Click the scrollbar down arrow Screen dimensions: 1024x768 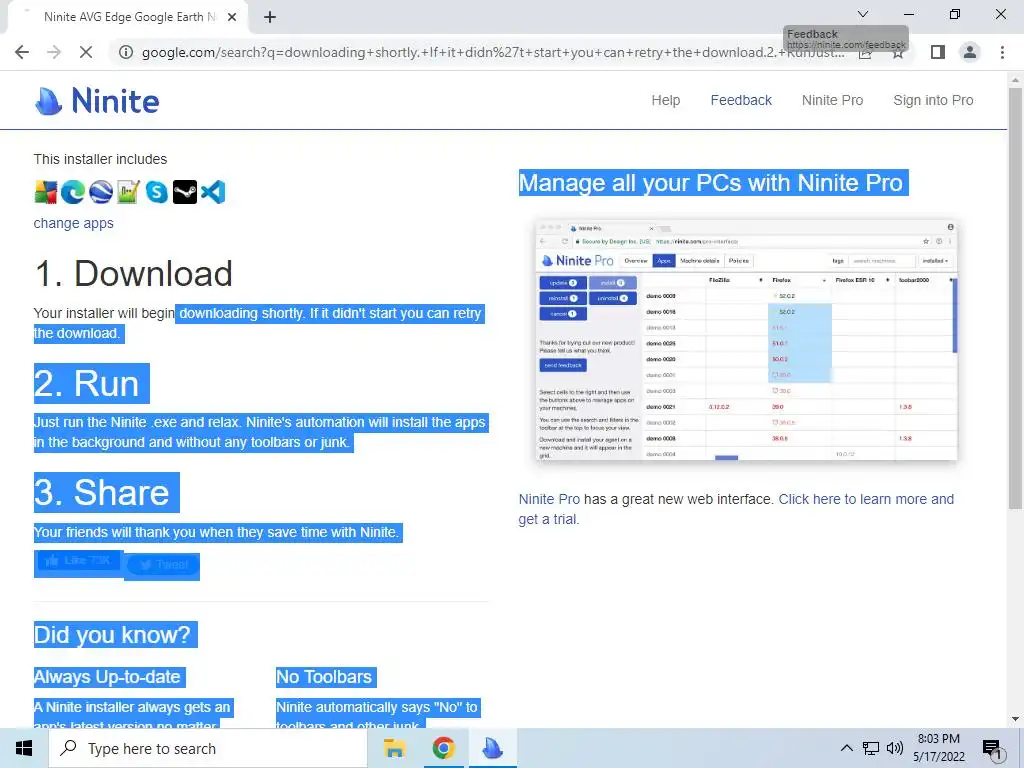[x=1016, y=720]
